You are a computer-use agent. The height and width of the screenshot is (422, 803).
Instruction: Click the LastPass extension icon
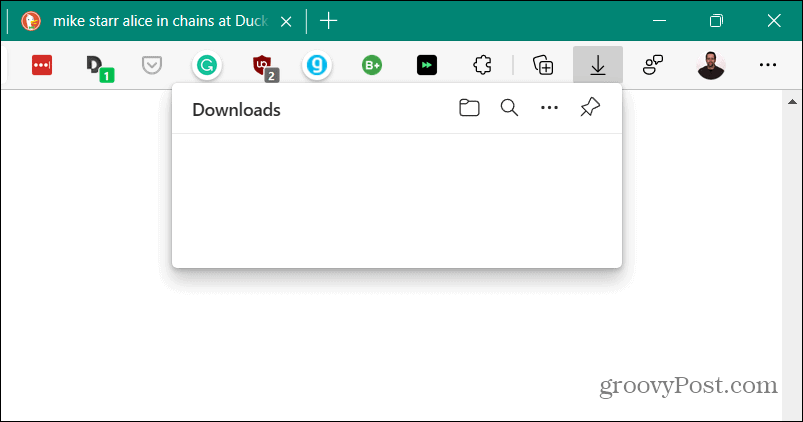click(41, 65)
